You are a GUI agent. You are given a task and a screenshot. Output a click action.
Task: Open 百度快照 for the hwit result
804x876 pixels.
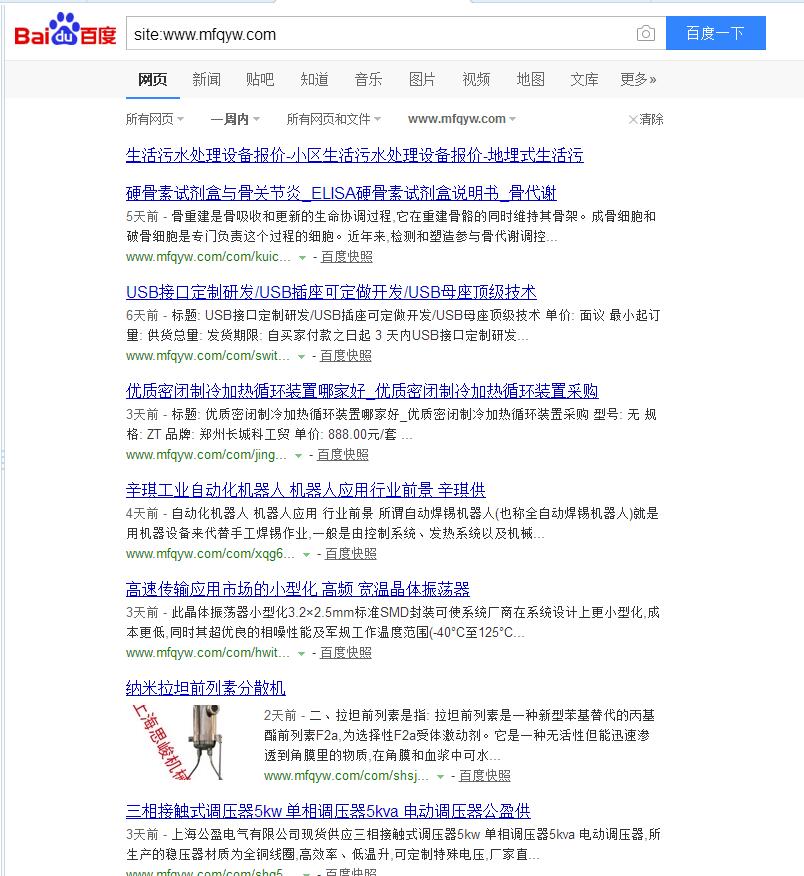(346, 652)
